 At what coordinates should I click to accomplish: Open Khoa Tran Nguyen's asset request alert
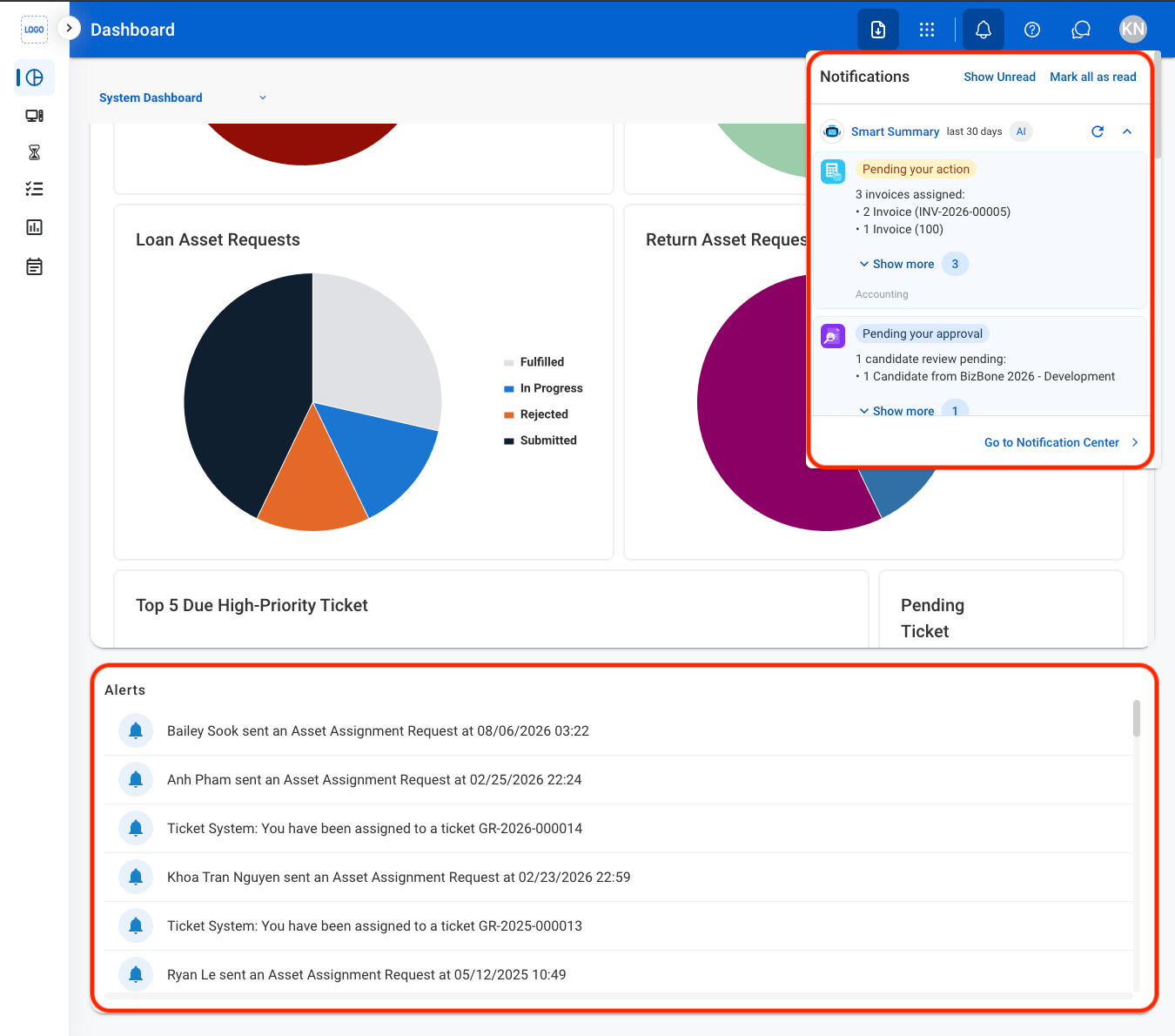tap(619, 878)
